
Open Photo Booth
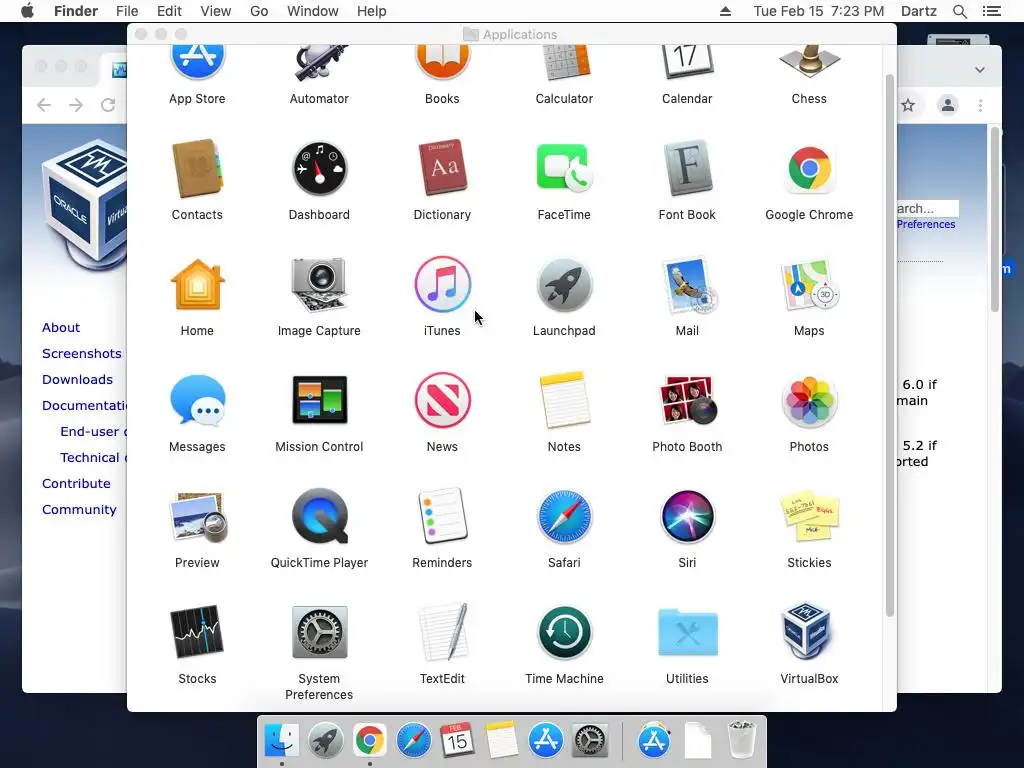coord(687,400)
